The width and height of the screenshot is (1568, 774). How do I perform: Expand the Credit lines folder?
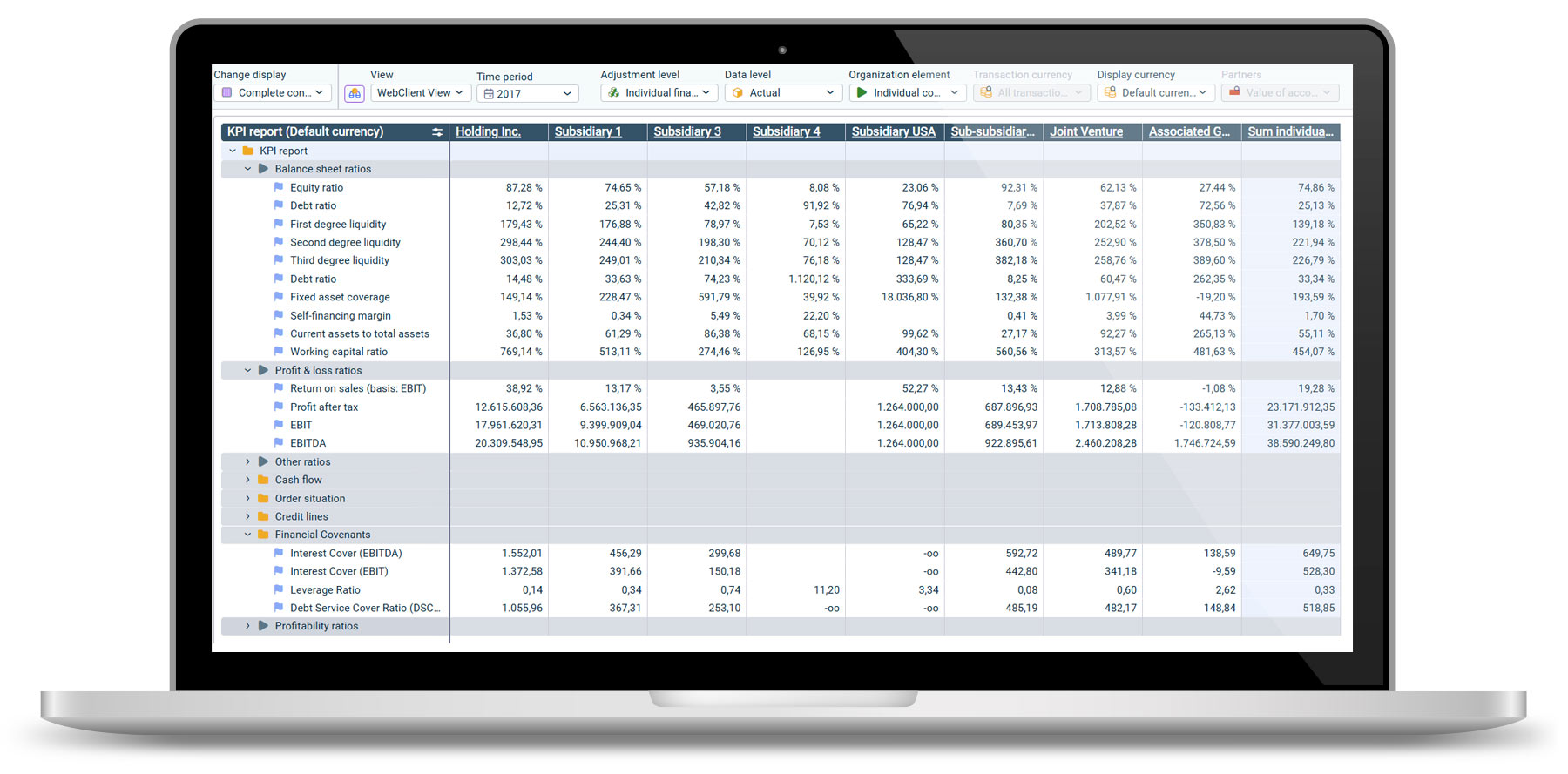[247, 516]
